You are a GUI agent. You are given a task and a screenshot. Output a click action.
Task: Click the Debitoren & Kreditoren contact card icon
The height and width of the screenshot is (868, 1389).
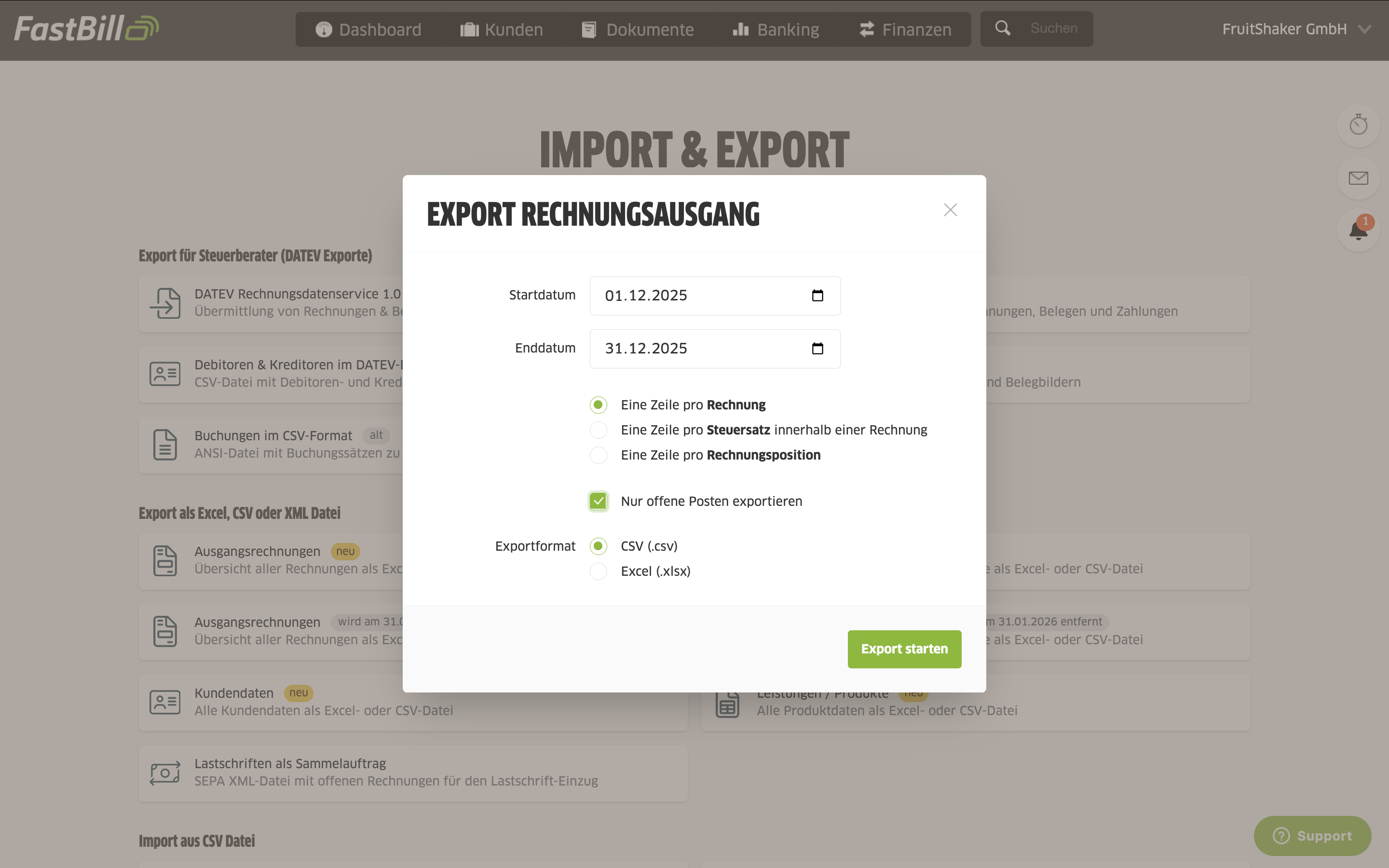coord(165,374)
